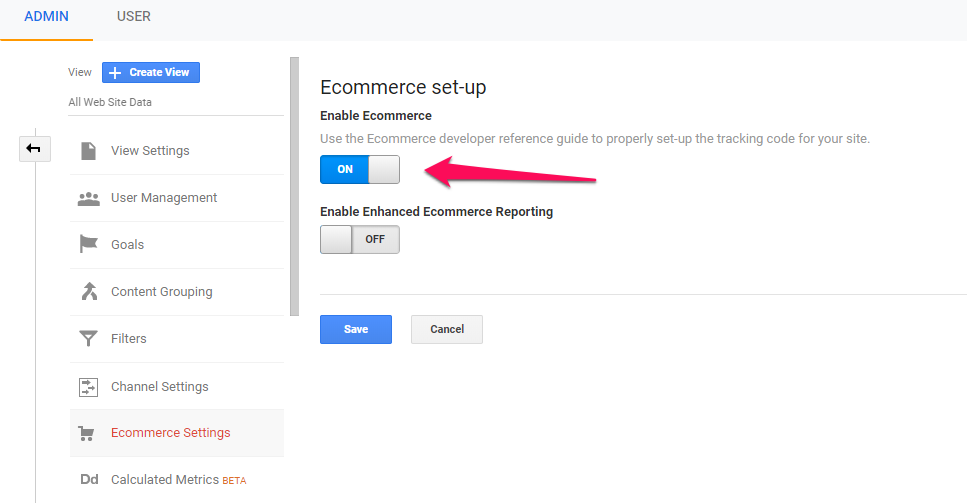Enable Enhanced Ecommerce Reporting toggle
The height and width of the screenshot is (503, 967).
pos(359,240)
